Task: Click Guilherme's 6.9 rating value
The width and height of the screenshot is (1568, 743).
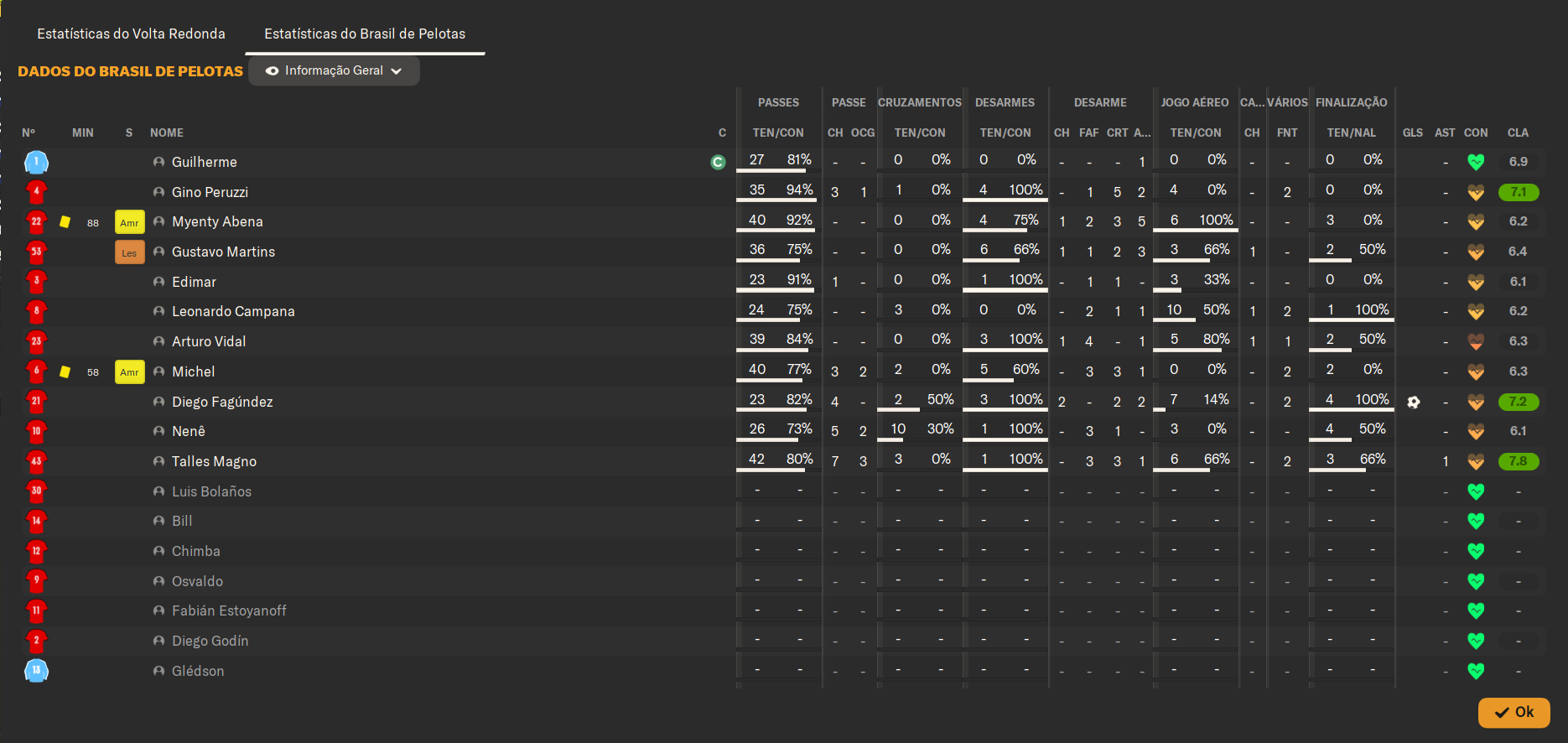Action: 1519,162
